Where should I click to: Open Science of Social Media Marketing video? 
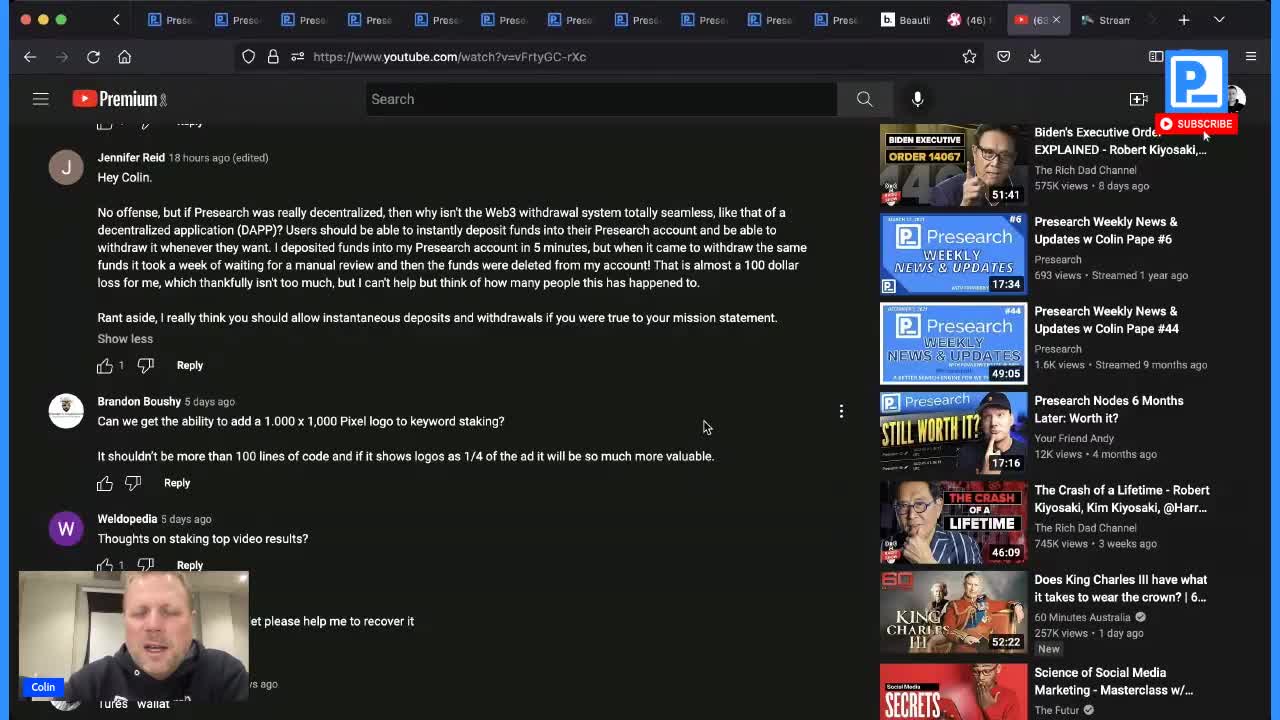(x=1113, y=681)
